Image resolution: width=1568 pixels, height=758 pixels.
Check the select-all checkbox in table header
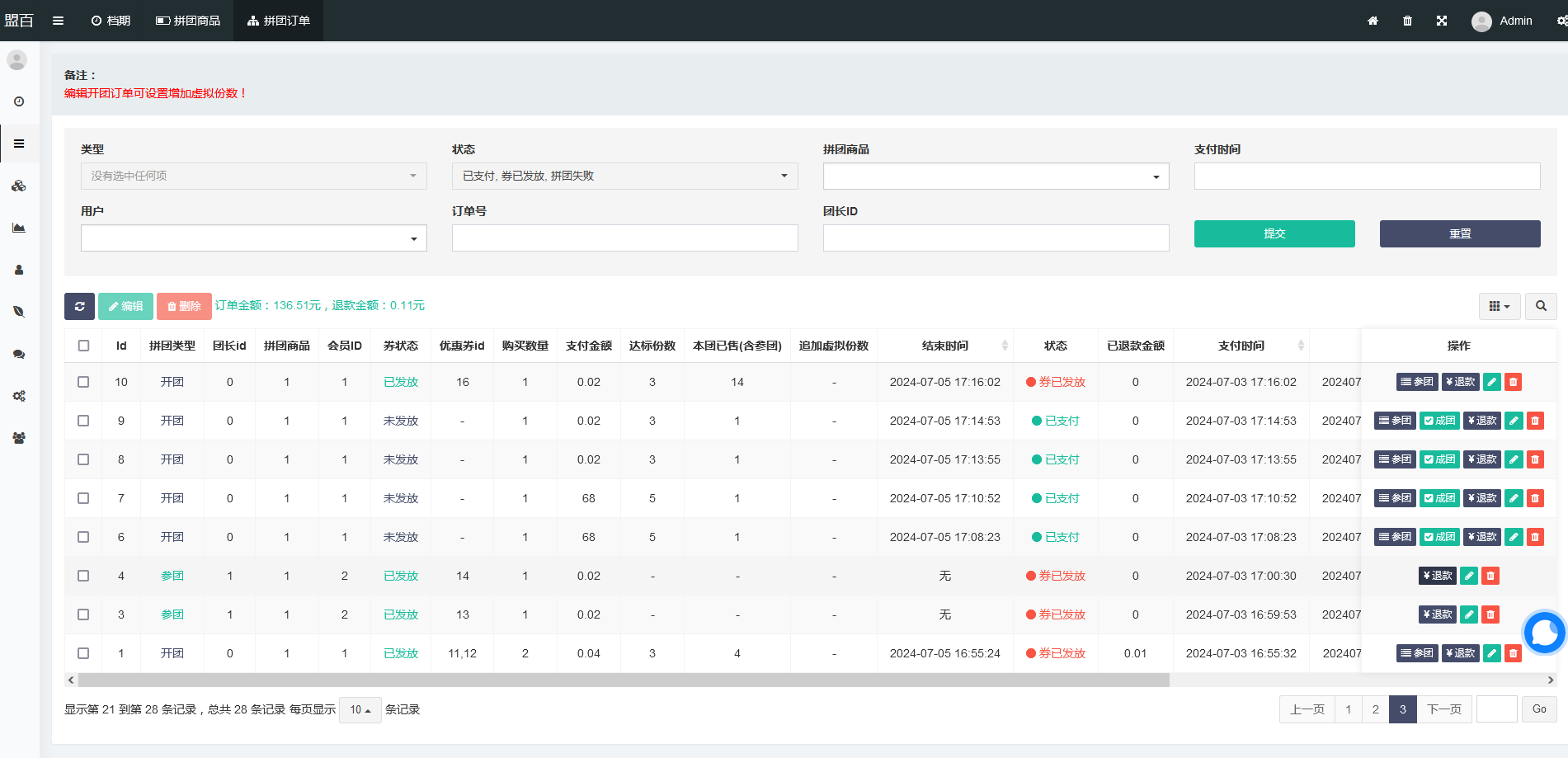point(83,346)
